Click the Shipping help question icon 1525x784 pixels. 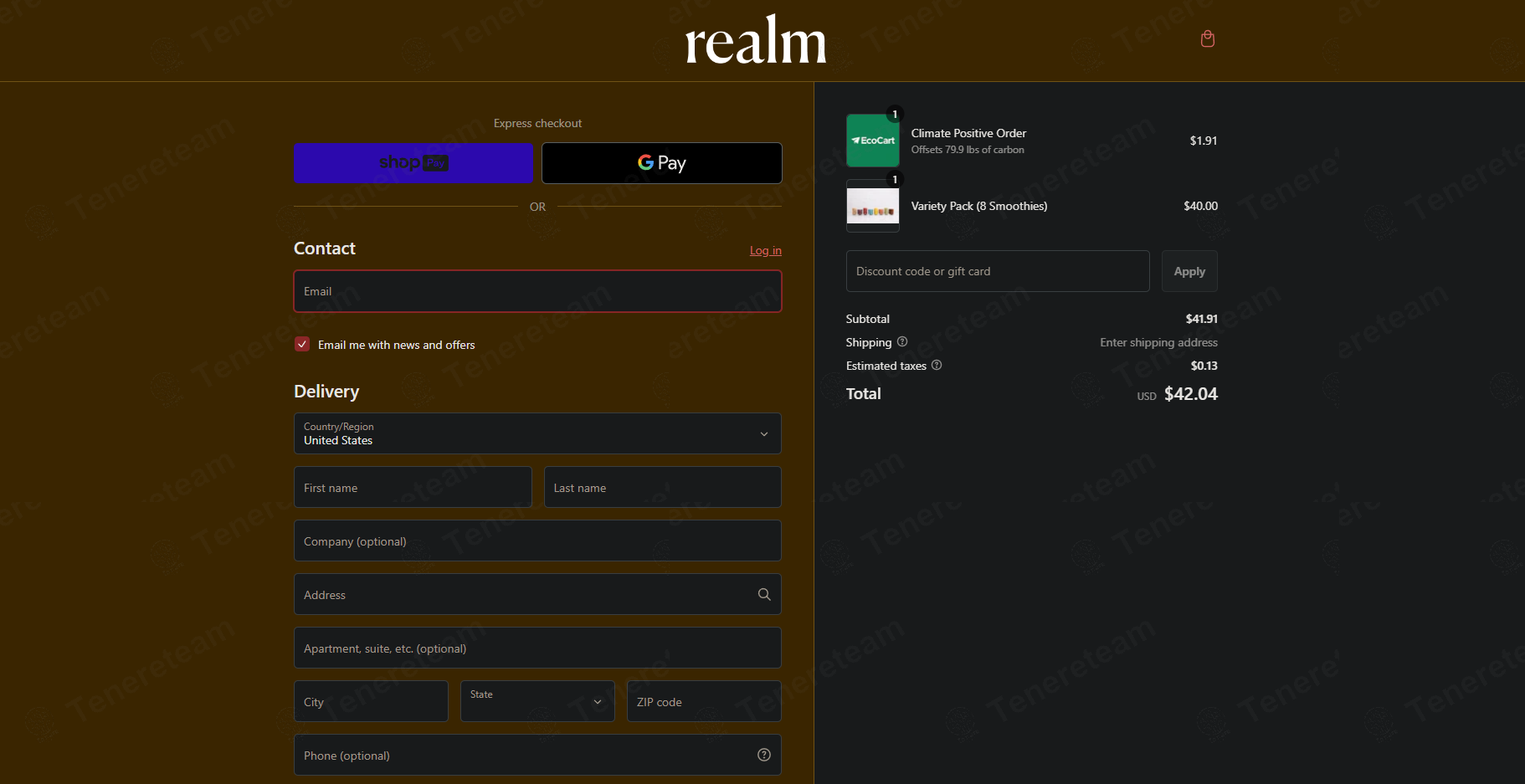coord(902,341)
